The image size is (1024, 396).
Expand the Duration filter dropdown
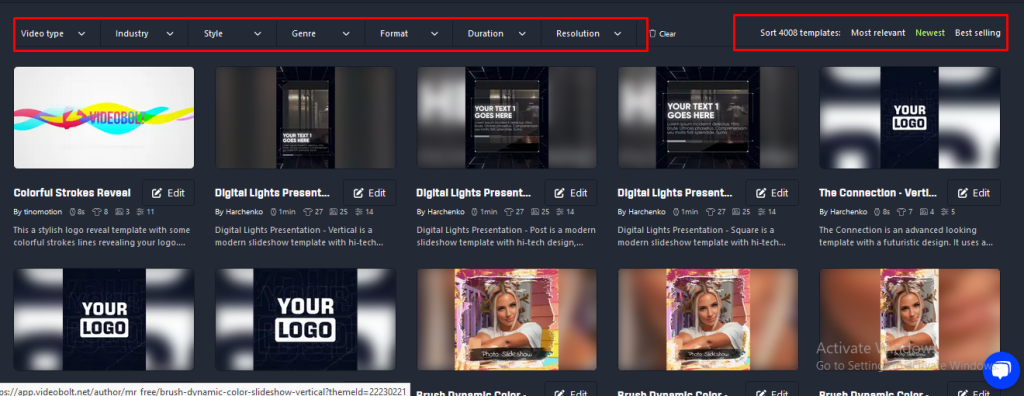point(497,33)
